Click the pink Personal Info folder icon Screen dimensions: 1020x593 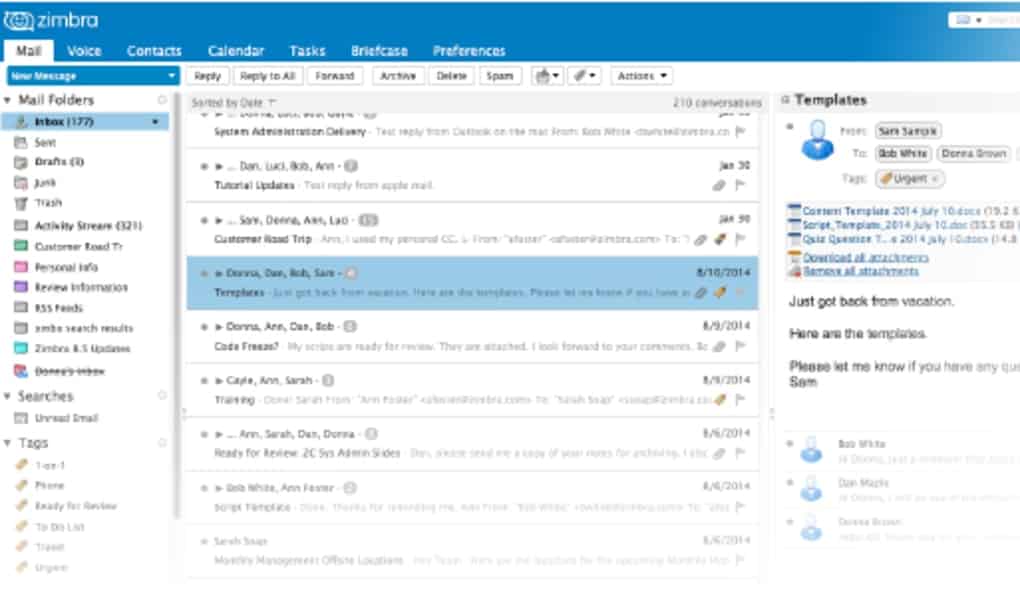click(21, 267)
